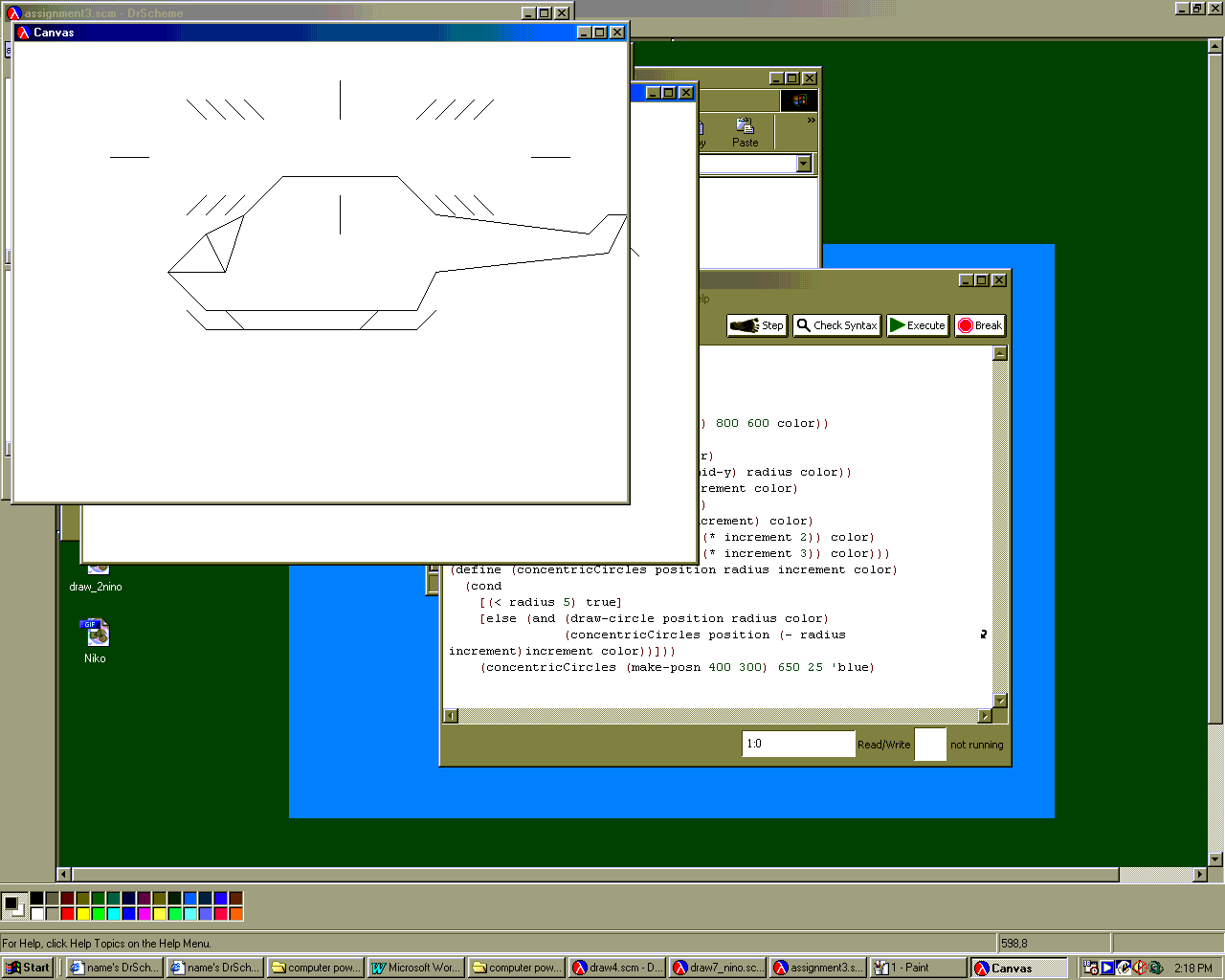Click Paint's vertical scroll-down arrow

pyautogui.click(x=1215, y=858)
